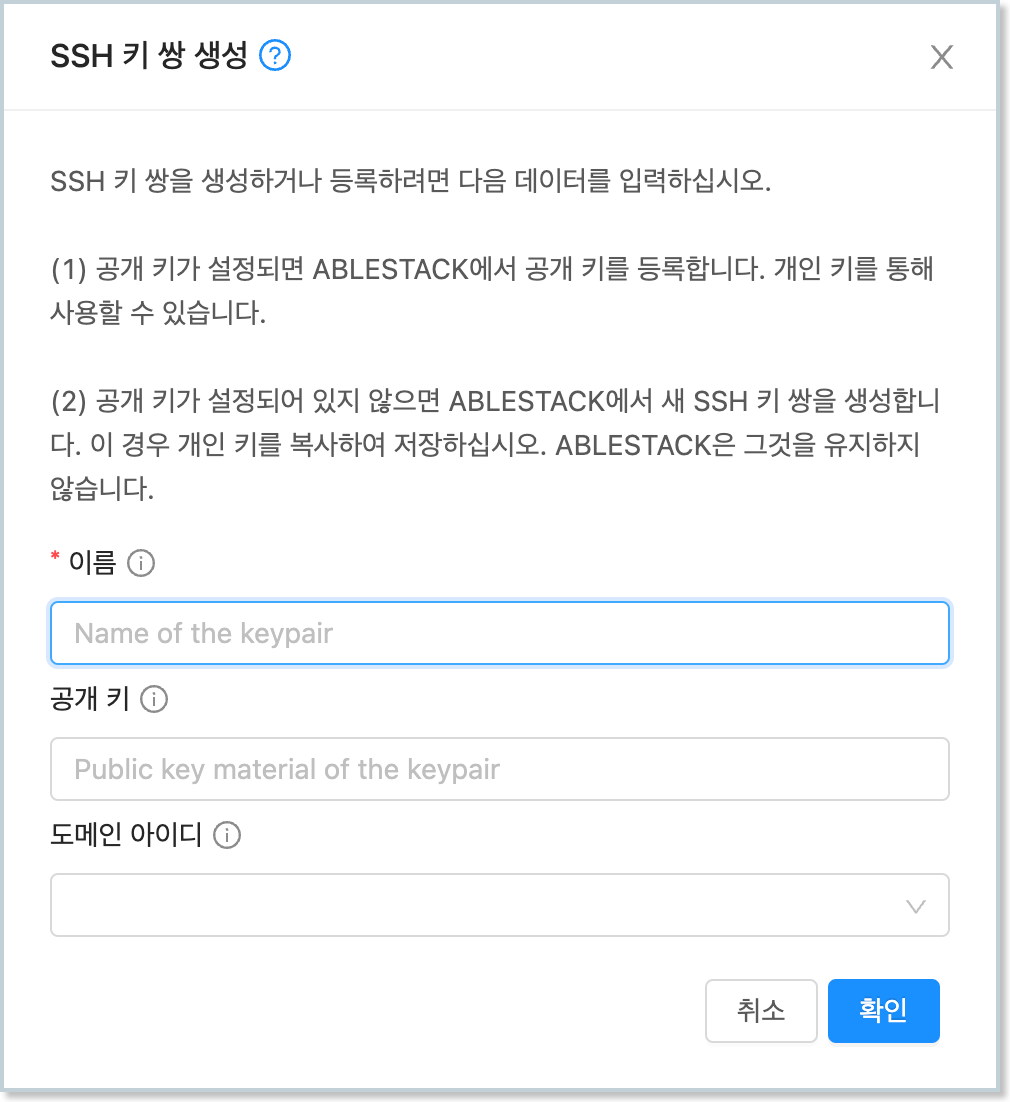This screenshot has width=1010, height=1102.
Task: Focus the Name of the keypair input
Action: pyautogui.click(x=499, y=633)
